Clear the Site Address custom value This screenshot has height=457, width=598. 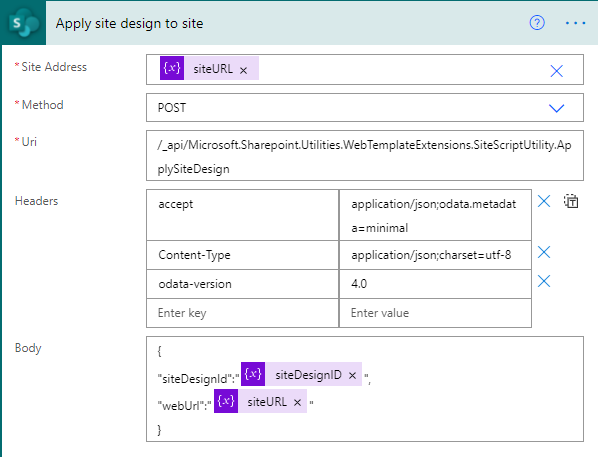coord(556,71)
